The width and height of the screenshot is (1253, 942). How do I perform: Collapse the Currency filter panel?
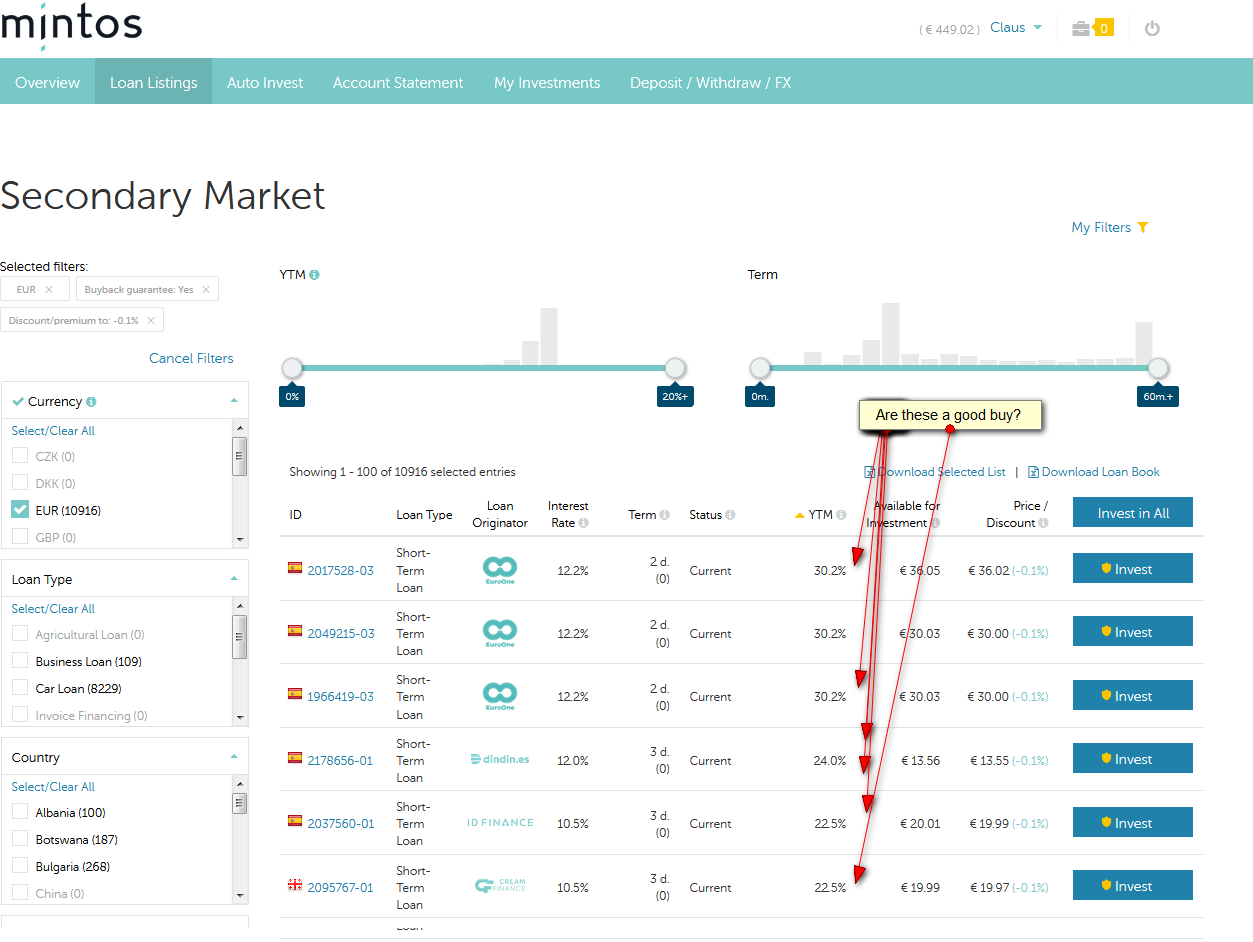pos(233,401)
